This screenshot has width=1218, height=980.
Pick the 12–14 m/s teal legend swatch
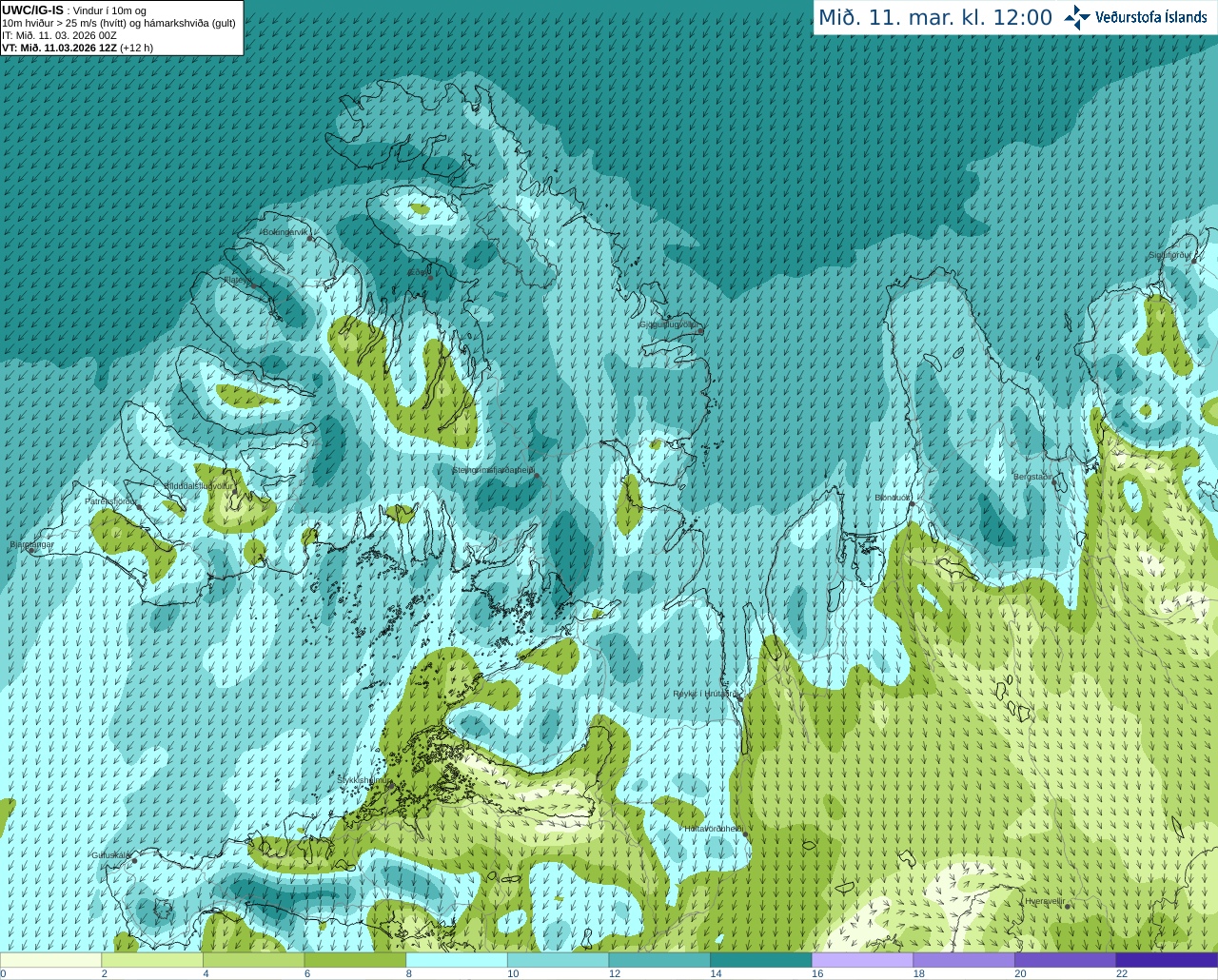(x=659, y=960)
